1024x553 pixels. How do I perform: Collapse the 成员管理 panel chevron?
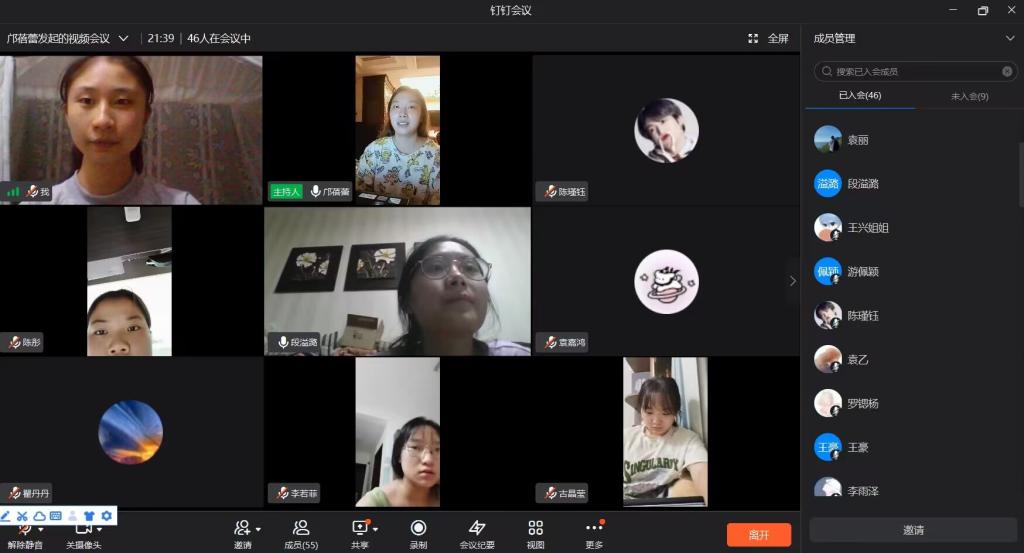coord(1009,38)
